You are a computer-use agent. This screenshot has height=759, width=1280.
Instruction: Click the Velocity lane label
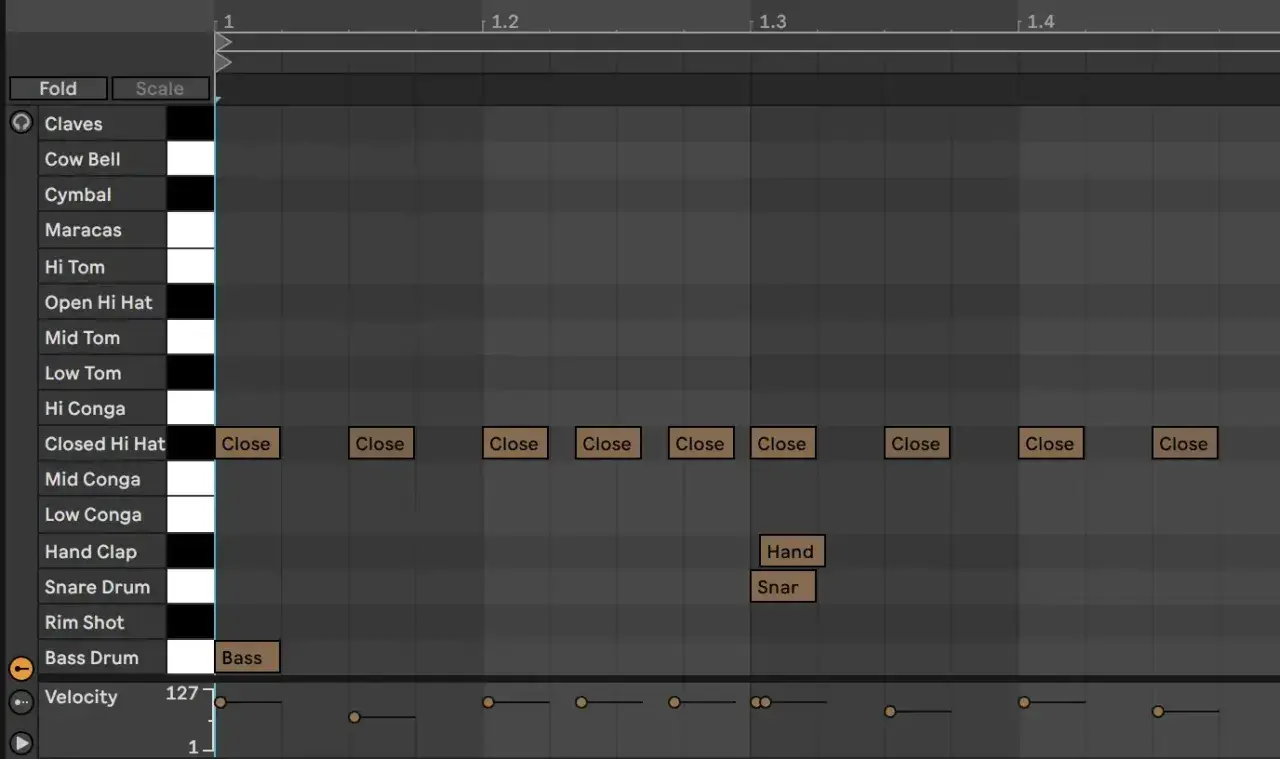pyautogui.click(x=81, y=697)
